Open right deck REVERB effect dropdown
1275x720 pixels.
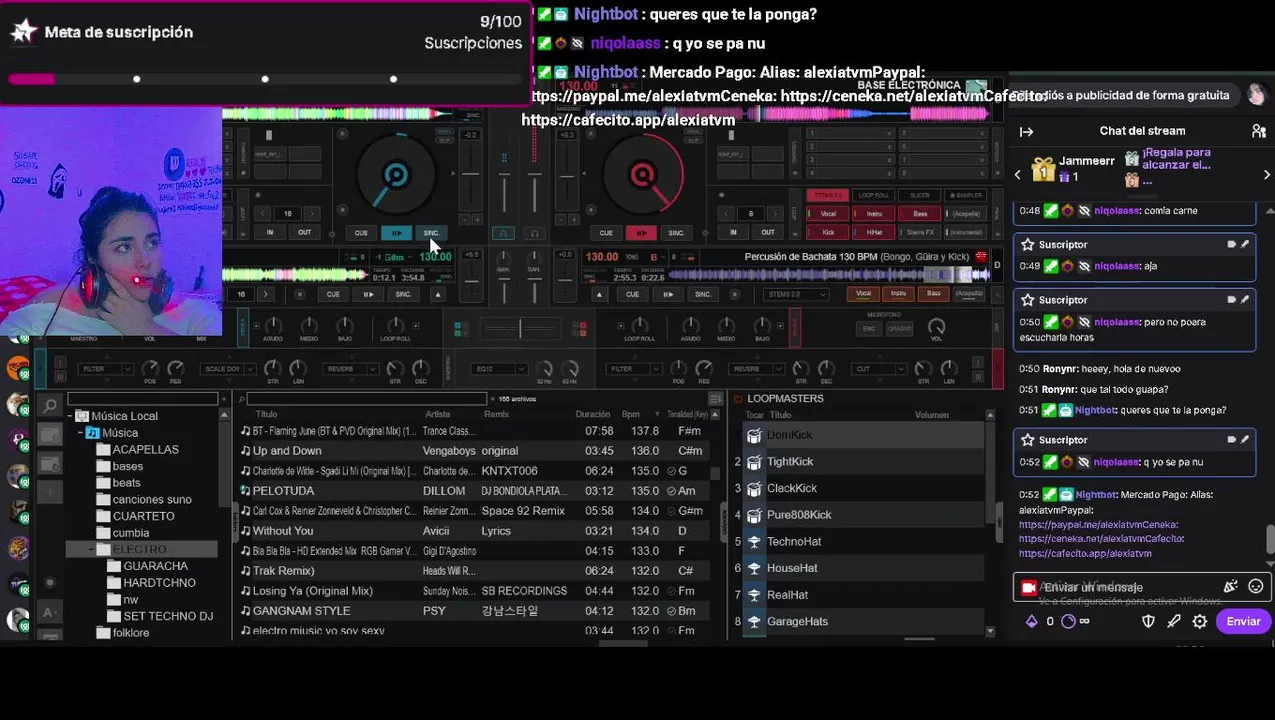tap(755, 369)
